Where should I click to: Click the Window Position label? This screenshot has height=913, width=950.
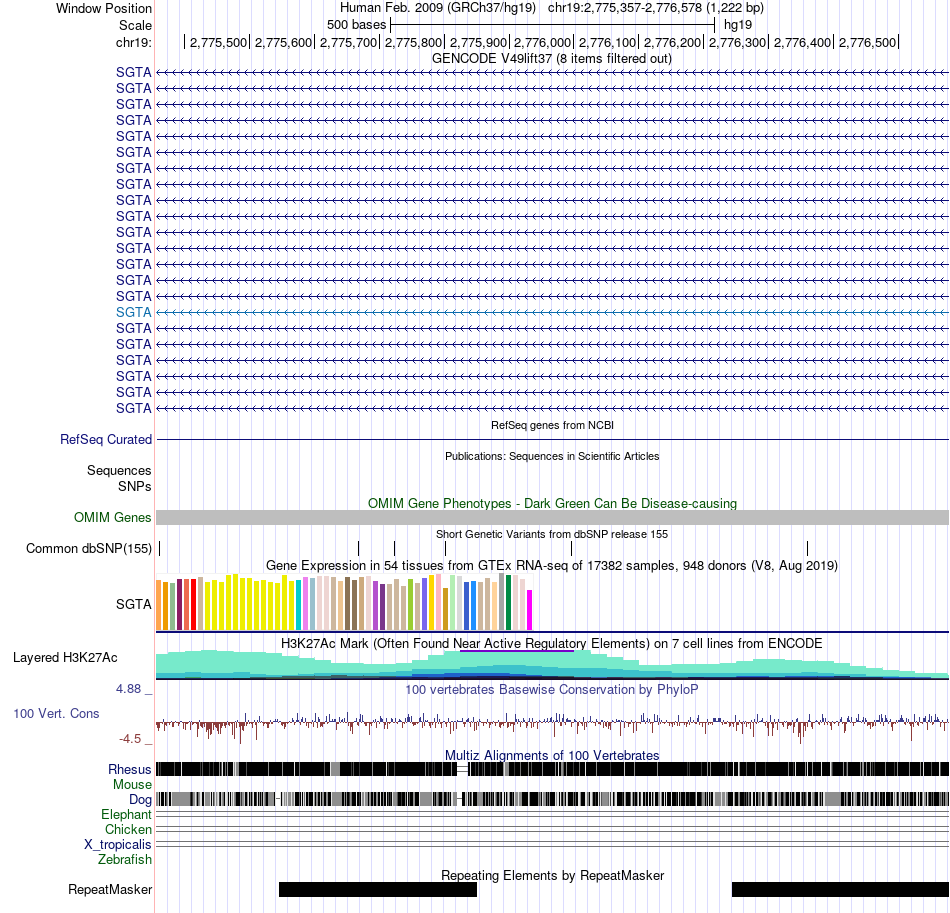pos(104,8)
